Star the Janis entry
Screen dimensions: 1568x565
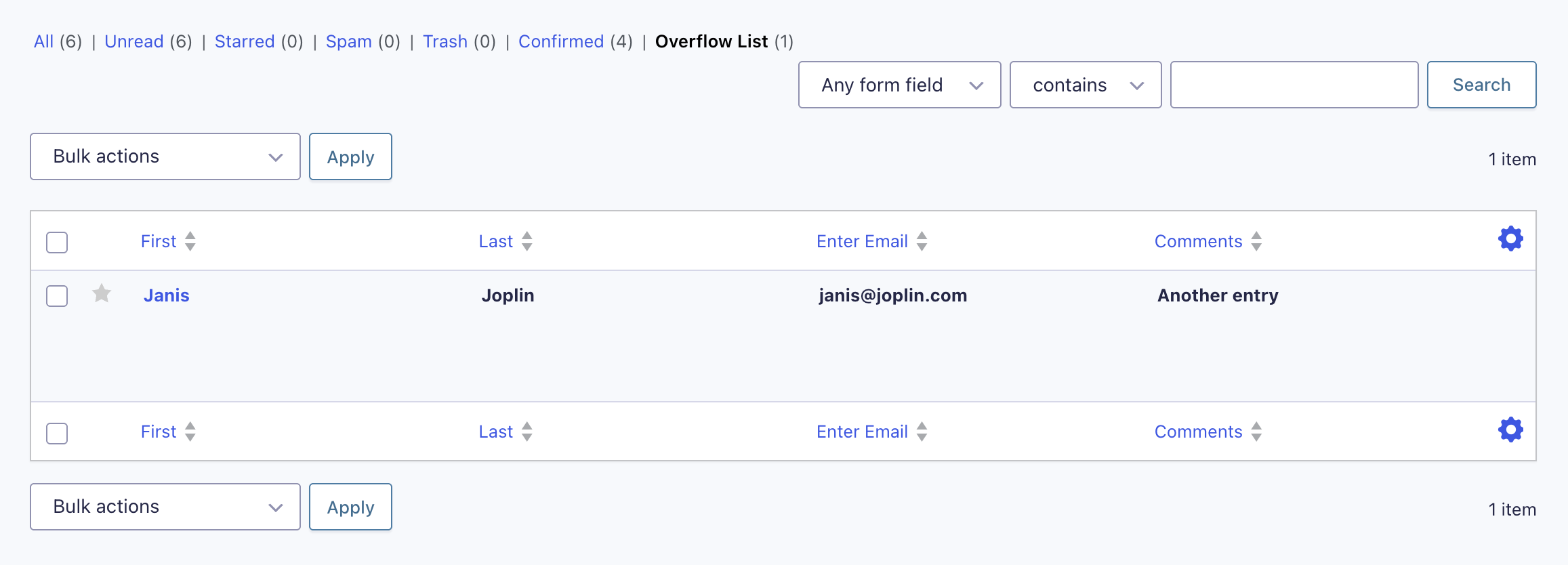(x=102, y=294)
